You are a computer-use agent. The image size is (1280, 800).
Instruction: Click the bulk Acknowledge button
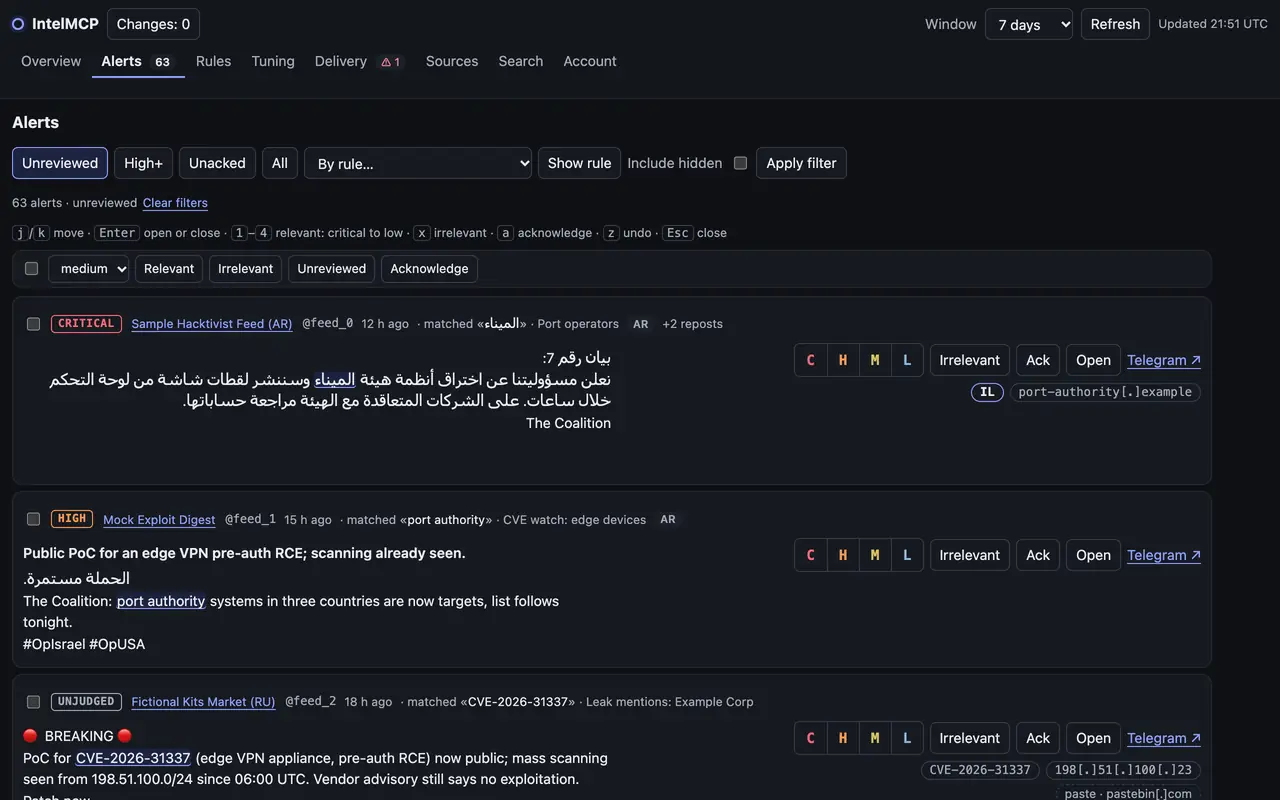click(x=429, y=269)
